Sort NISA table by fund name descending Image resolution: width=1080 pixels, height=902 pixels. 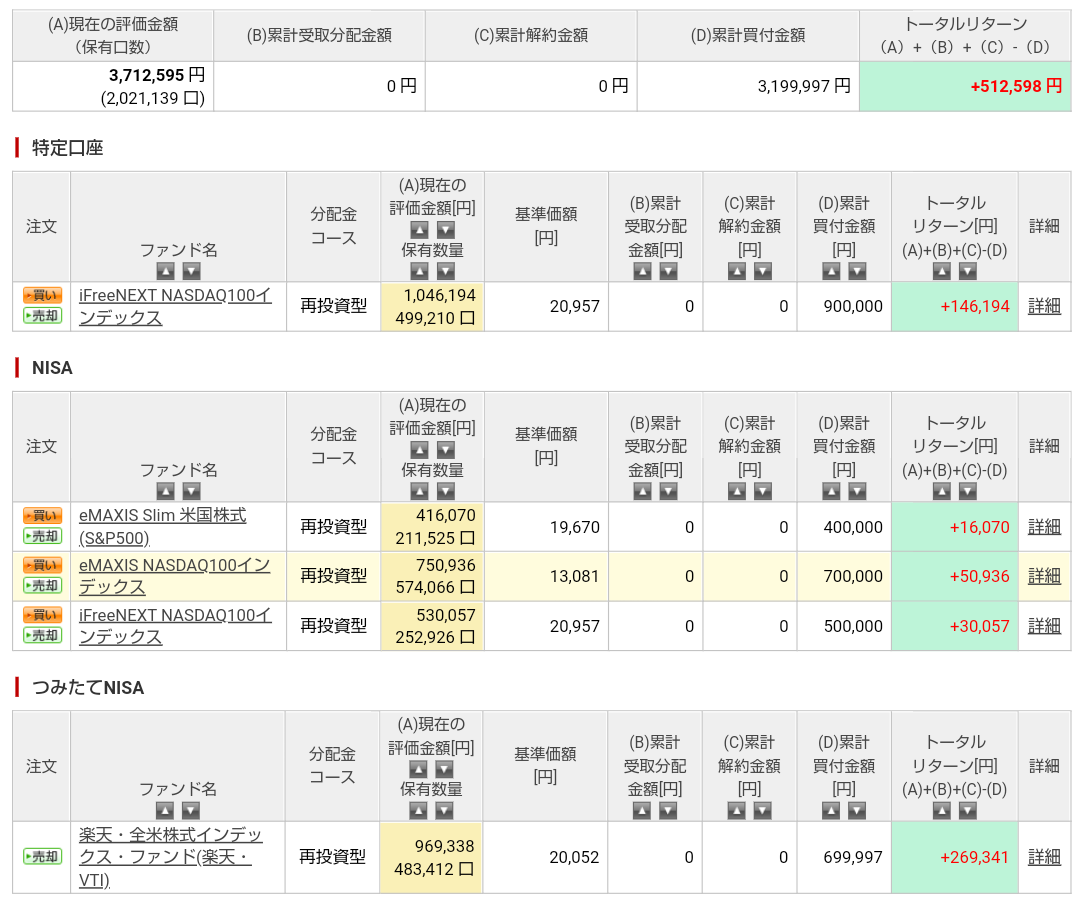pos(191,491)
